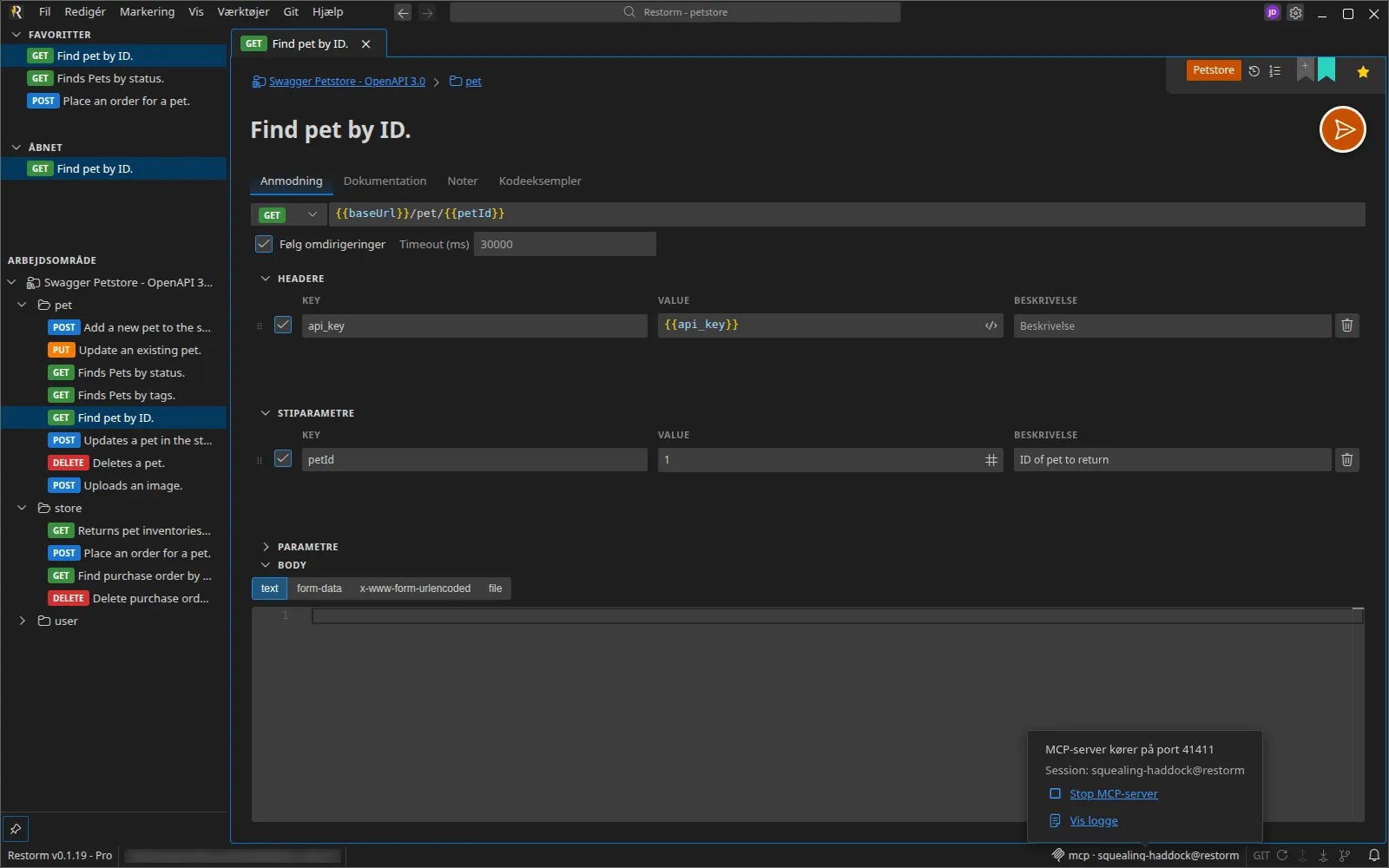Grab the drag handle of the petId row
Viewport: 1389px width, 868px height.
259,460
